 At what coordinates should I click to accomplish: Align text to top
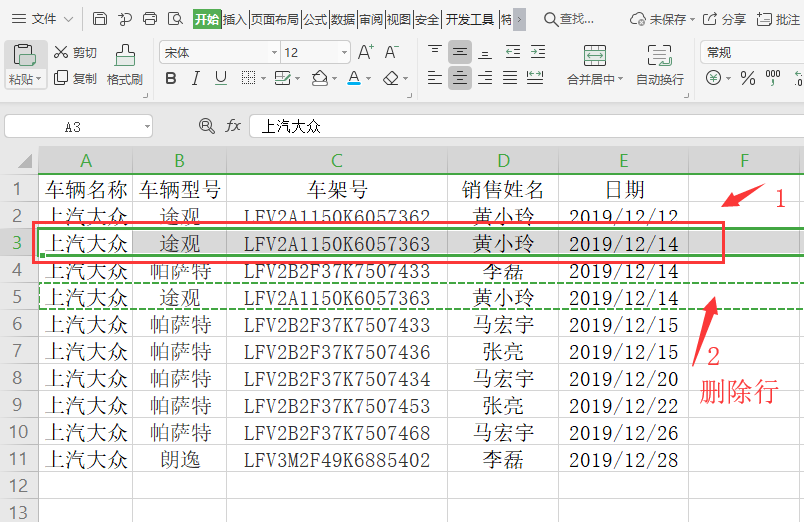(435, 52)
